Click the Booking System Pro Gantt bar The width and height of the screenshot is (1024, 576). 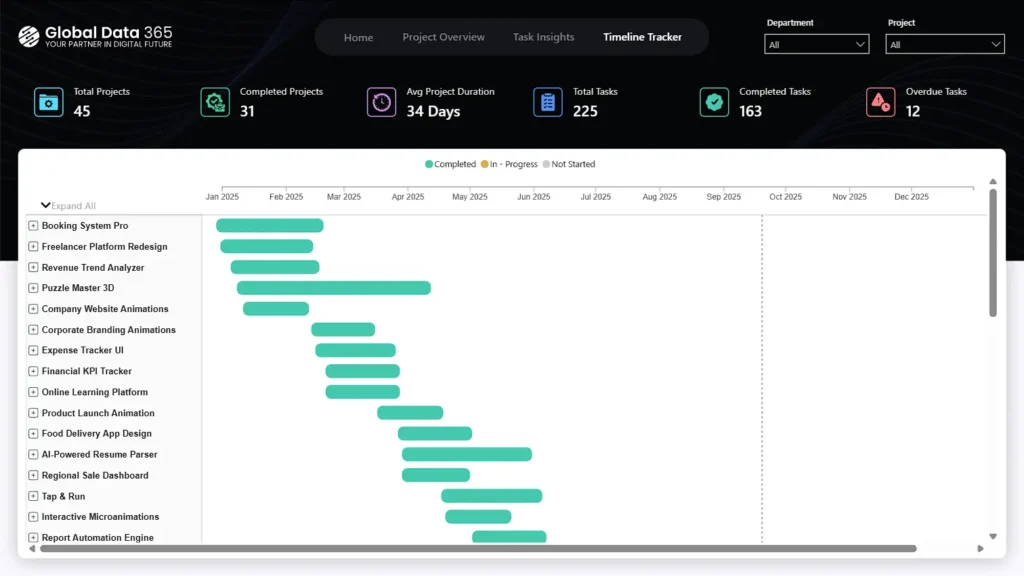tap(270, 225)
